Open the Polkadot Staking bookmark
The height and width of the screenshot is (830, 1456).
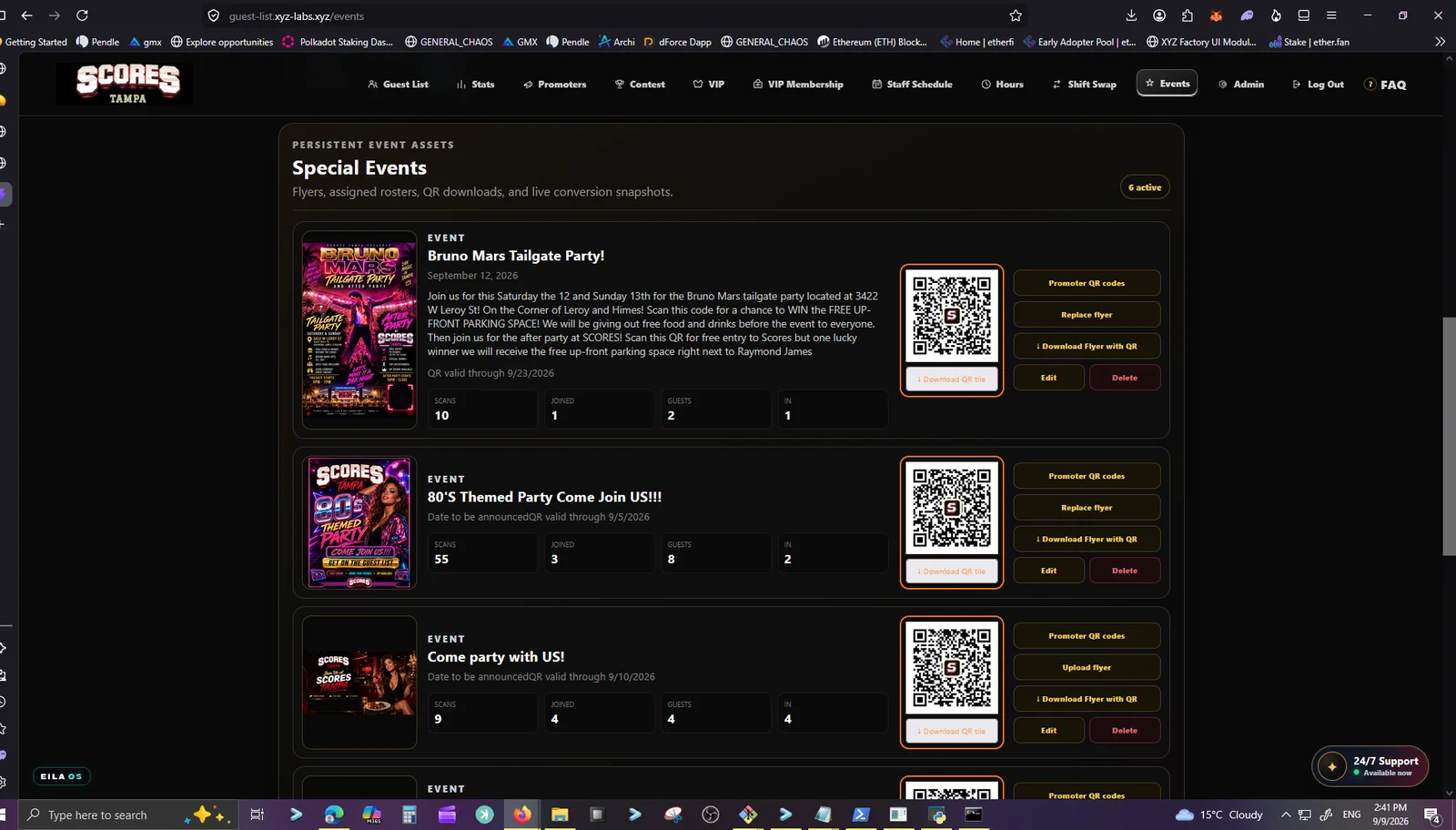pos(338,42)
